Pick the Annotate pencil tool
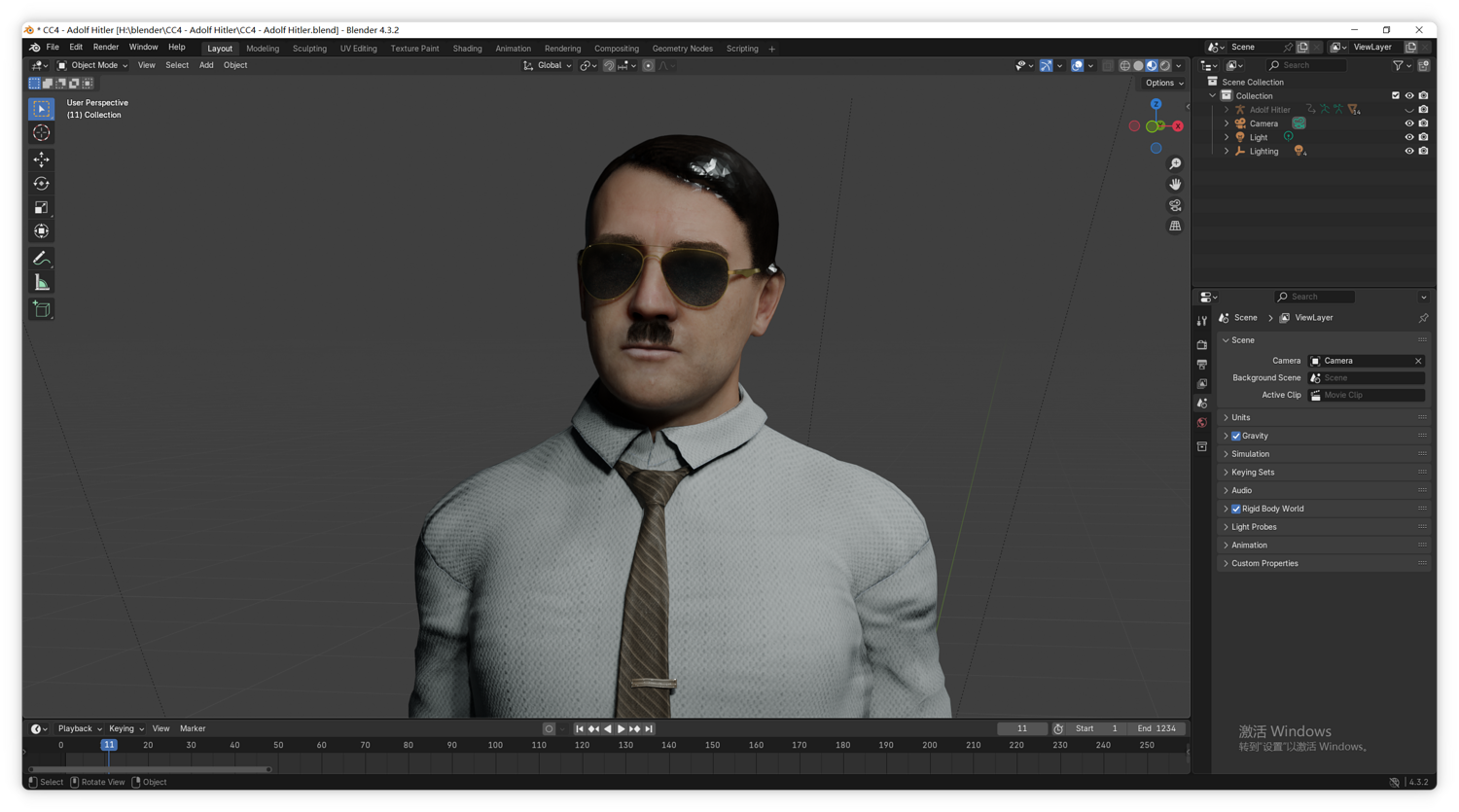This screenshot has width=1459, height=812. [41, 259]
